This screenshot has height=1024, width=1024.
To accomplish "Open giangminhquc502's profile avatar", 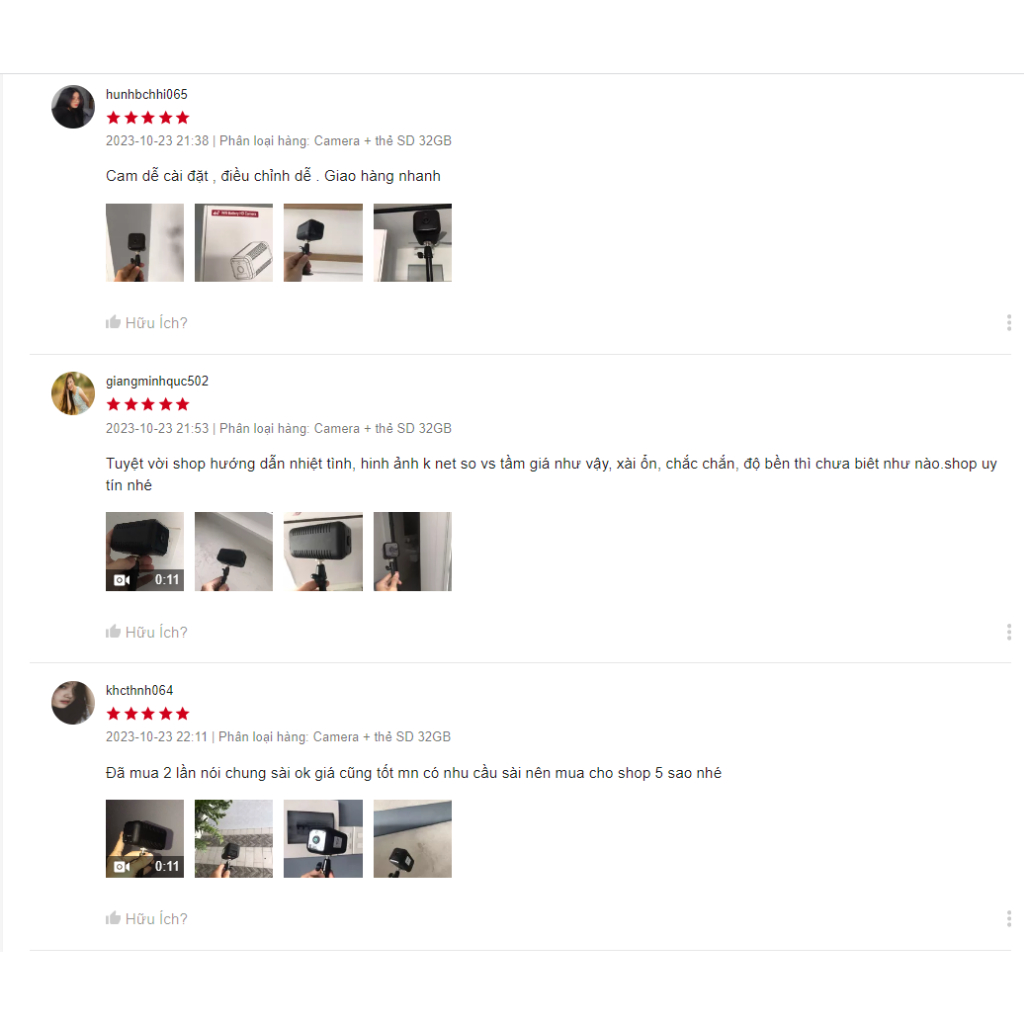I will tap(73, 393).
